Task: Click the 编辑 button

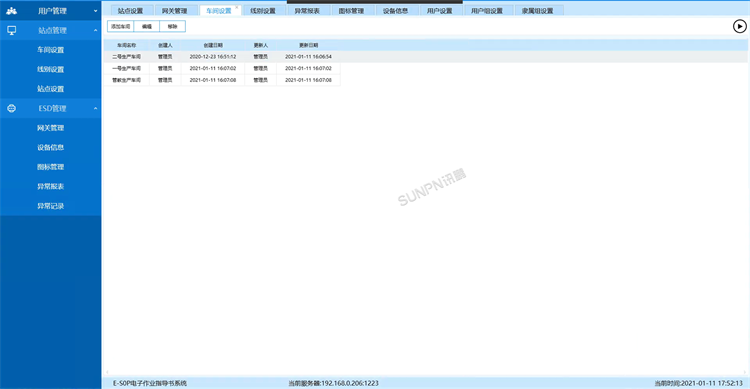Action: 147,26
